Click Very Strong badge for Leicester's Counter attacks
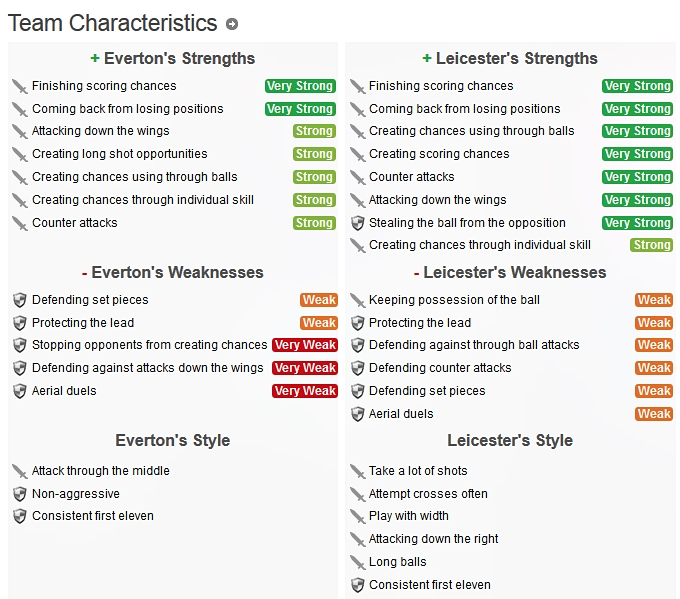The image size is (680, 599). pyautogui.click(x=637, y=177)
